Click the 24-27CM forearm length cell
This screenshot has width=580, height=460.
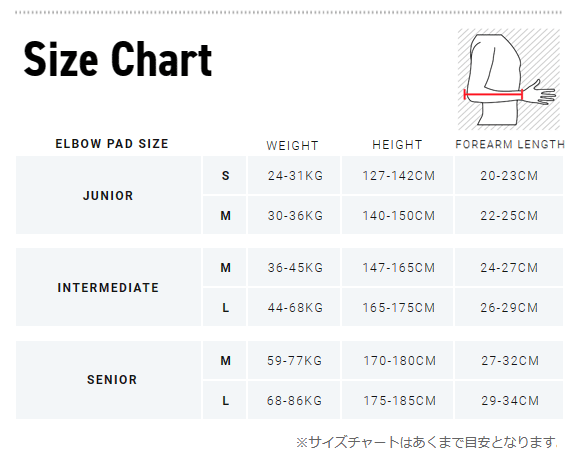[x=509, y=267]
